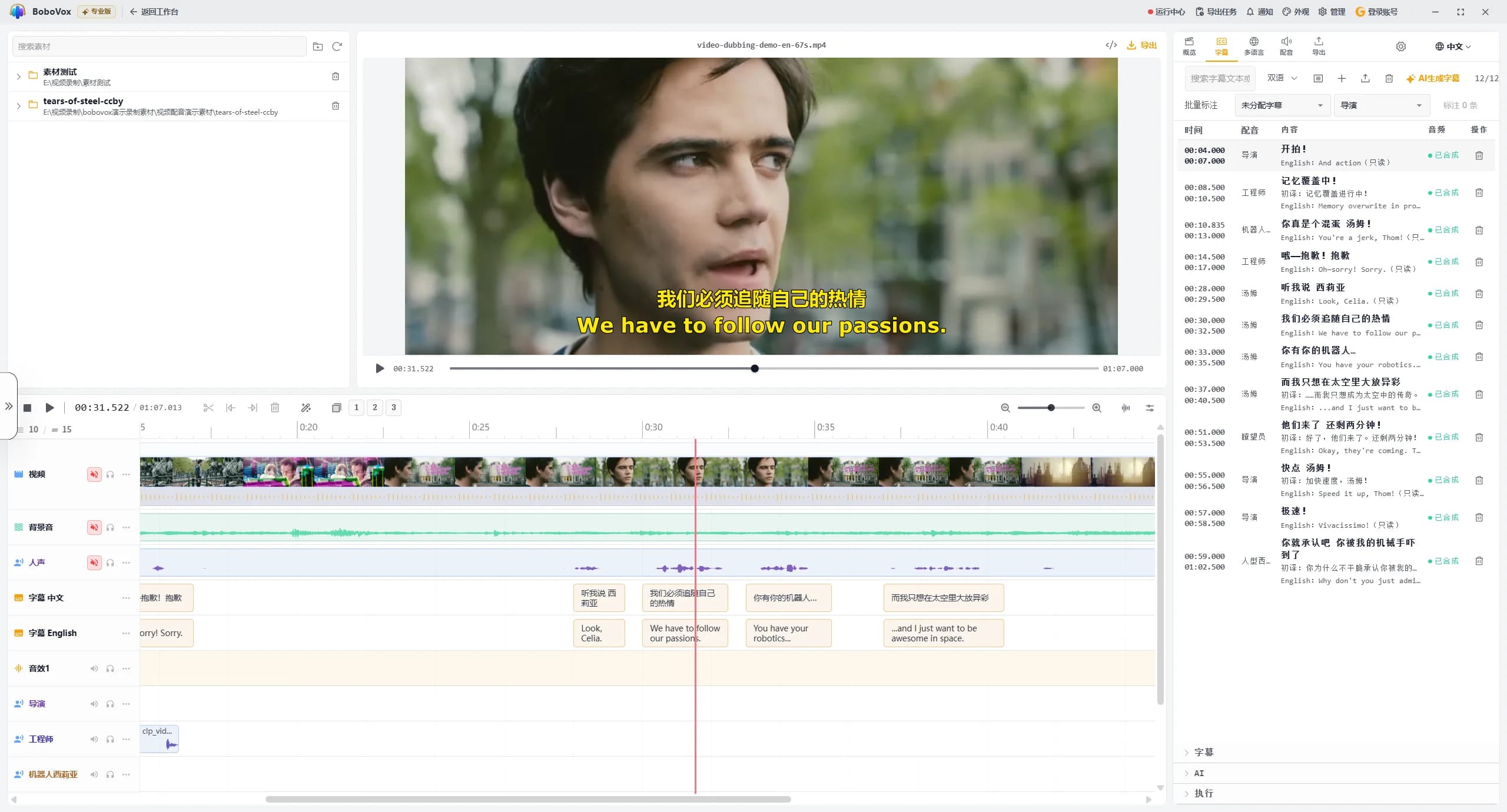Open 运行中心 in the top bar
The image size is (1507, 812).
[x=1166, y=12]
